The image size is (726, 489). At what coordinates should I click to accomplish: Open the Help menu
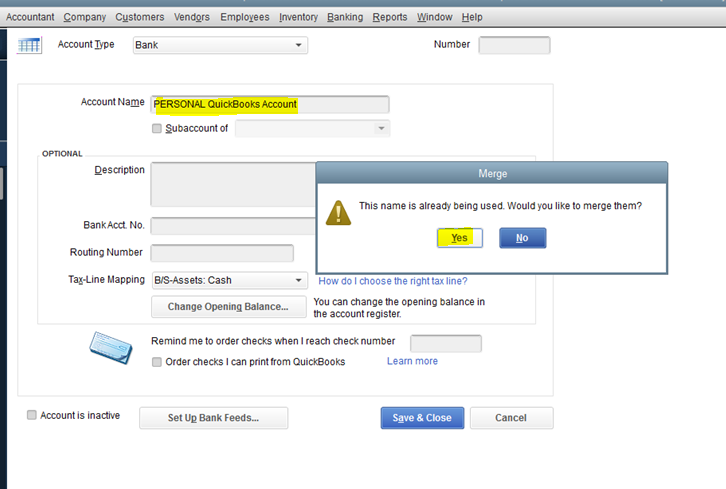click(x=472, y=17)
